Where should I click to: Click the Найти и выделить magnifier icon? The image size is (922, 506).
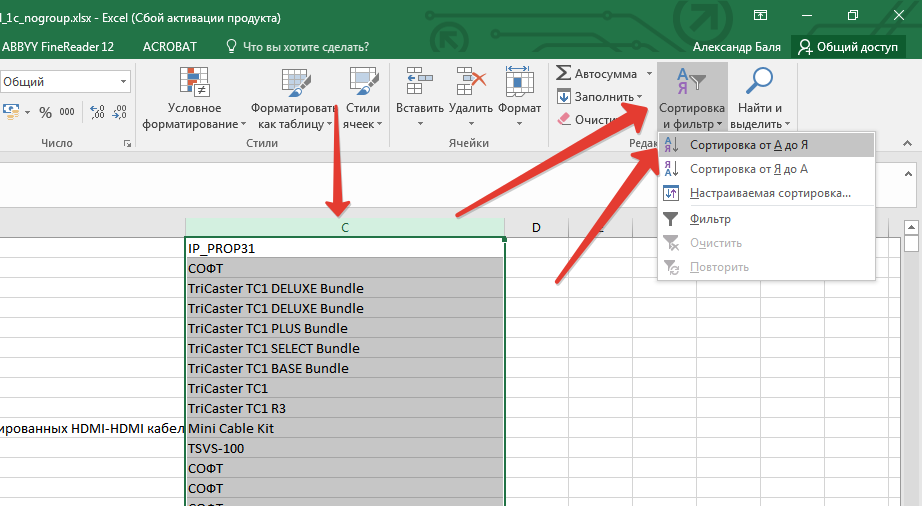click(x=759, y=82)
